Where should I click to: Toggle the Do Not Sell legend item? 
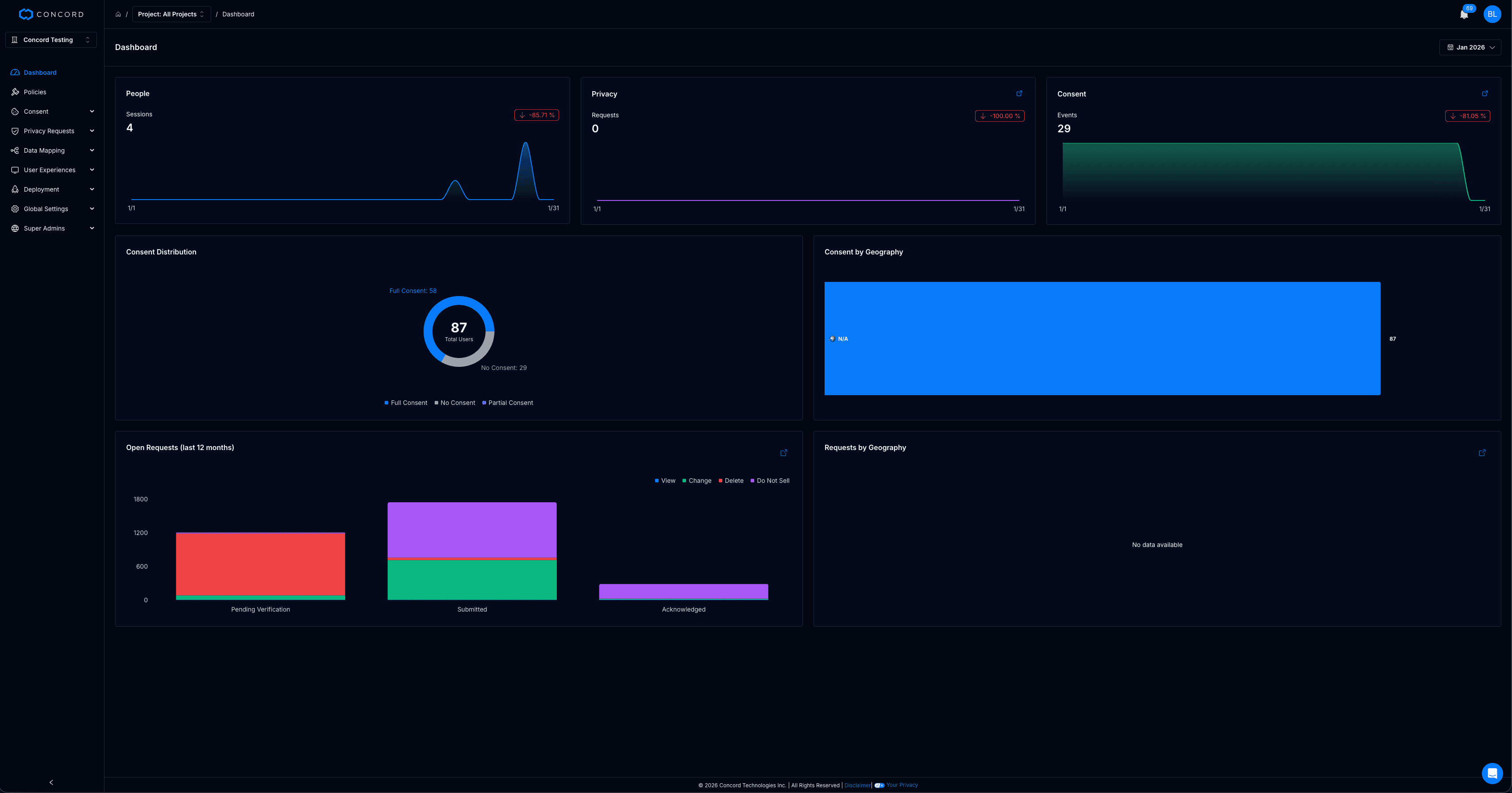(x=769, y=481)
